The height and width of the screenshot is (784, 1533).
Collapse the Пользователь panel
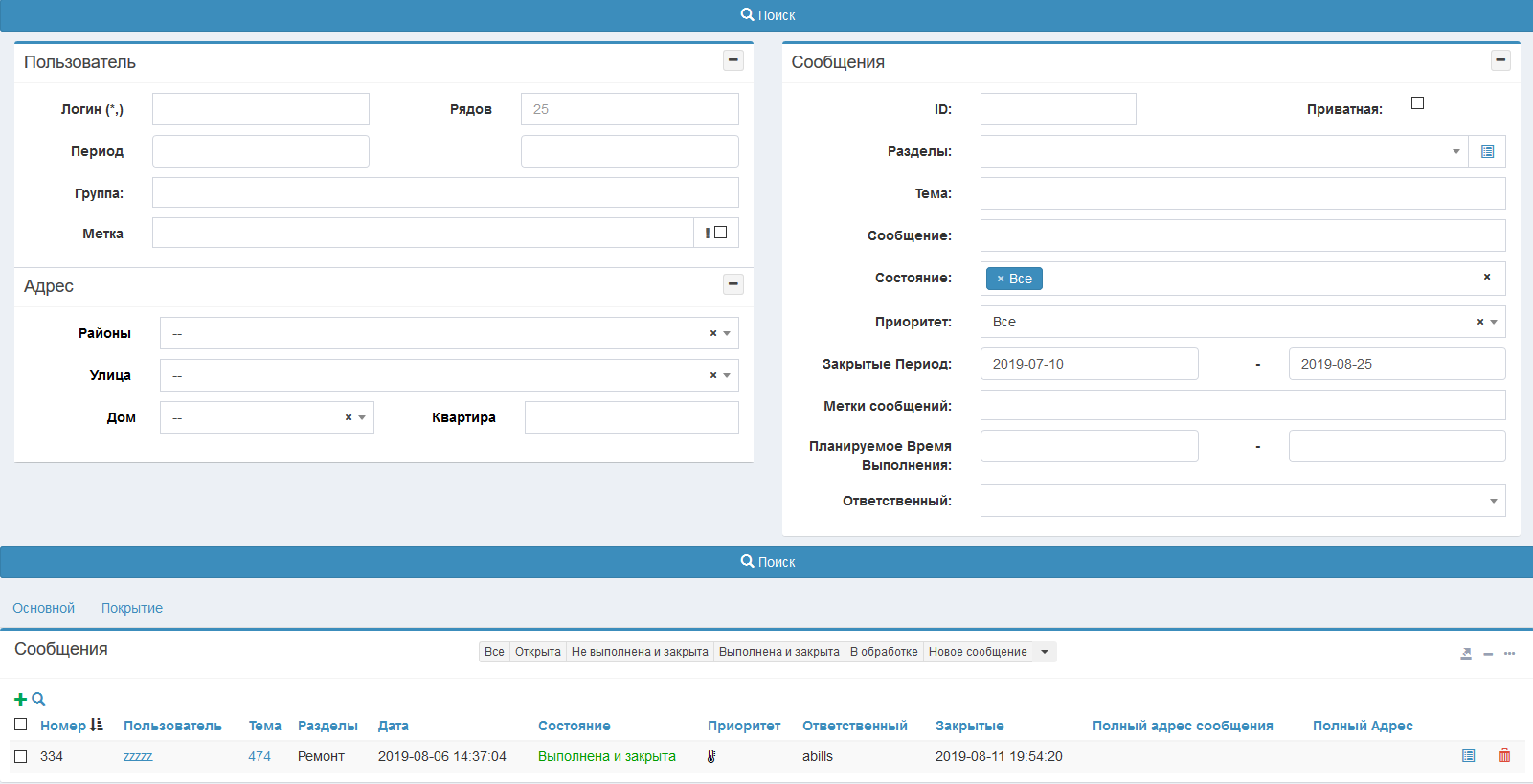click(x=733, y=60)
